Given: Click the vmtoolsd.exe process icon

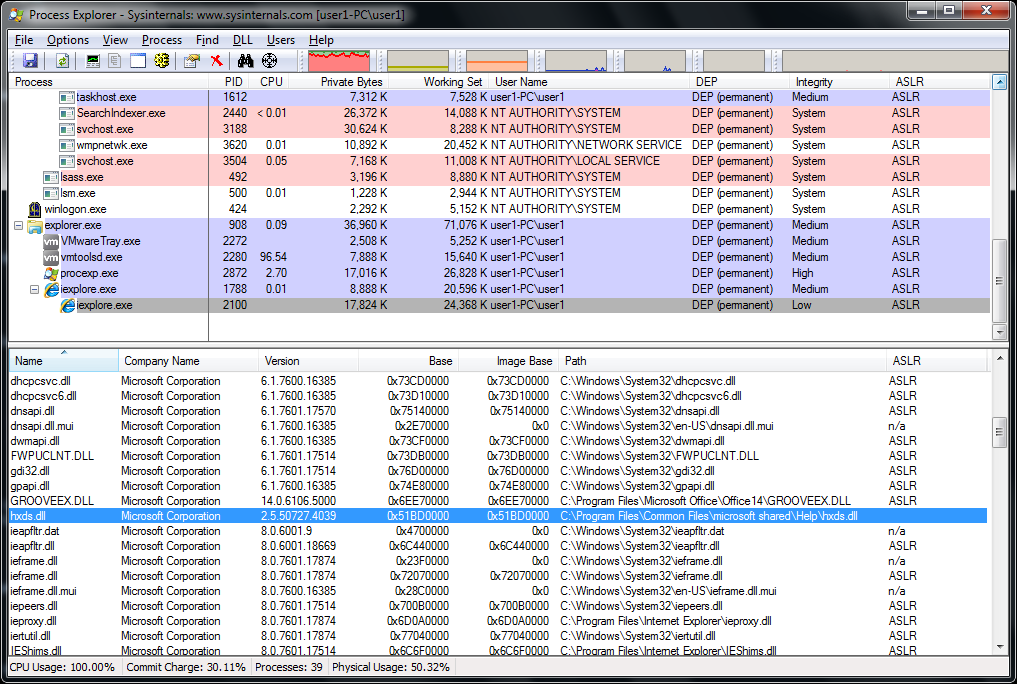Looking at the screenshot, I should tap(51, 257).
